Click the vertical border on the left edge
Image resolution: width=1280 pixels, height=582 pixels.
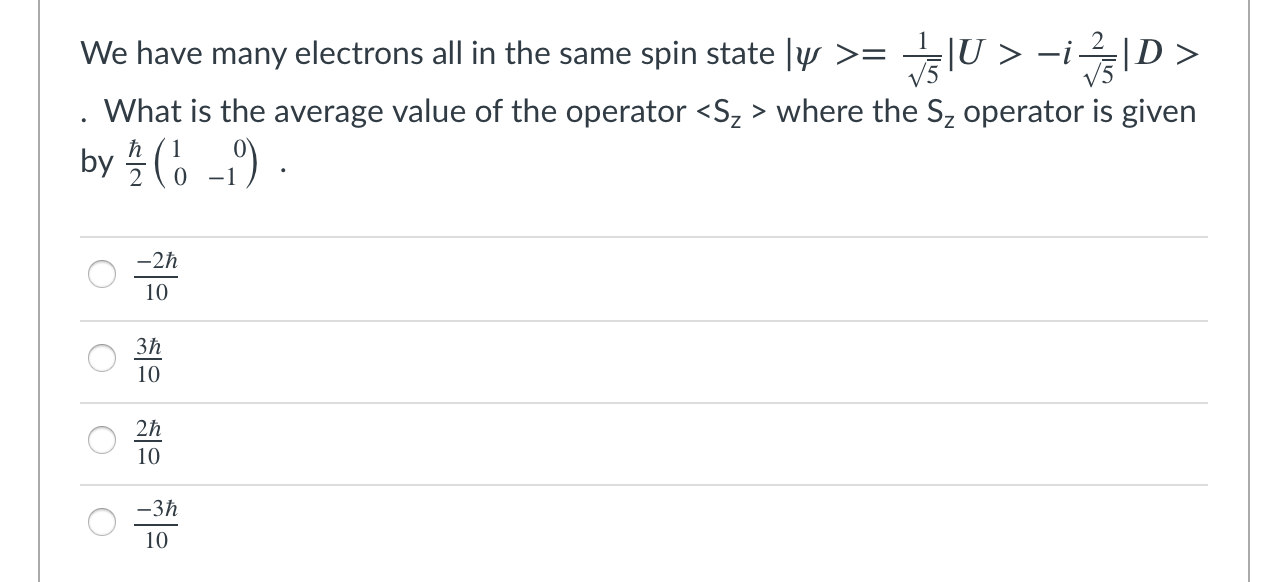tap(39, 290)
